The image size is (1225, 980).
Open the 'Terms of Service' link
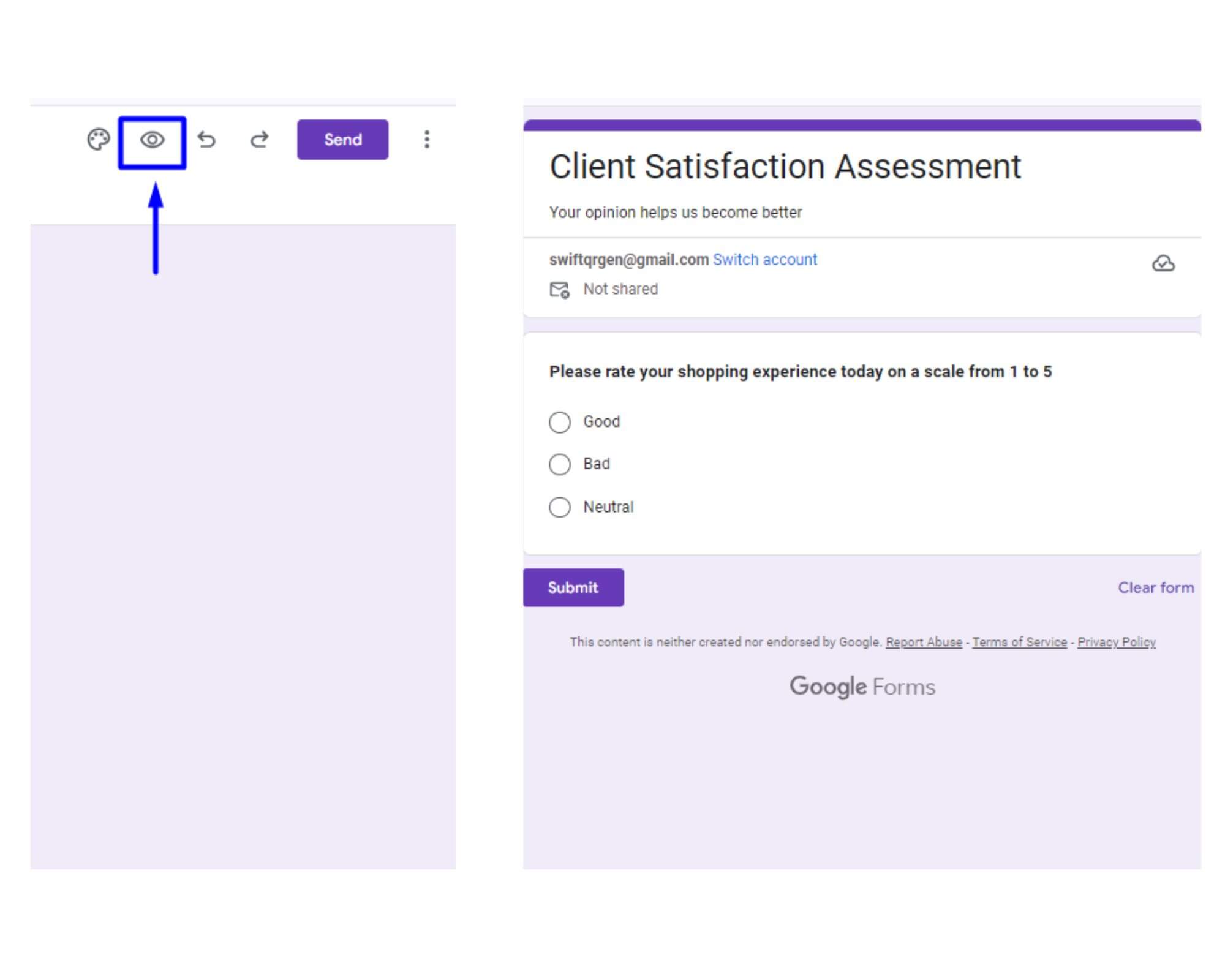click(x=1020, y=642)
